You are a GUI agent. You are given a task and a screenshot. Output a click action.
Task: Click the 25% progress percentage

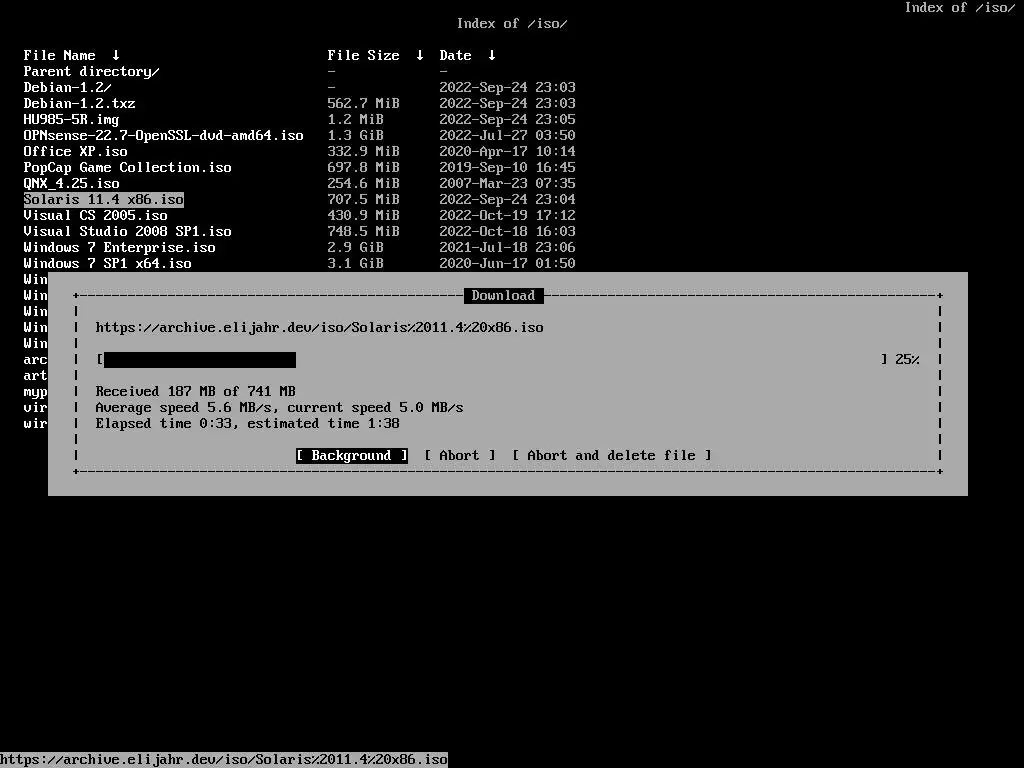[x=907, y=359]
